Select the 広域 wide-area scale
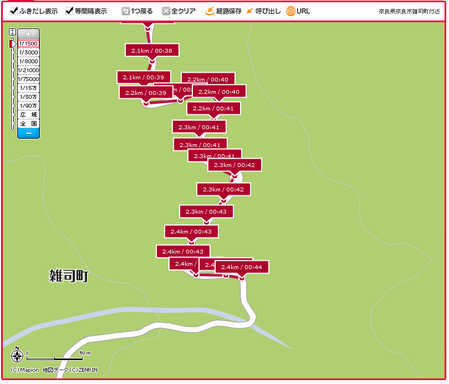The image size is (449, 384). tap(28, 115)
